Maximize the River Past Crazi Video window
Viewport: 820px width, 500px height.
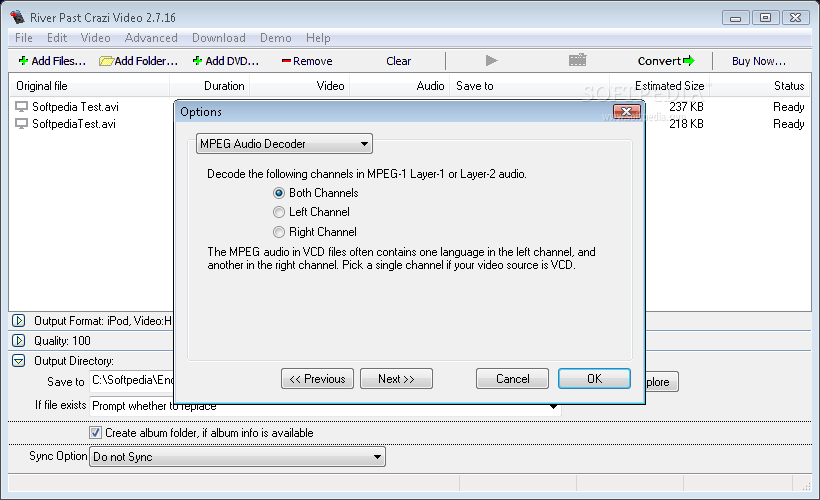(x=765, y=18)
